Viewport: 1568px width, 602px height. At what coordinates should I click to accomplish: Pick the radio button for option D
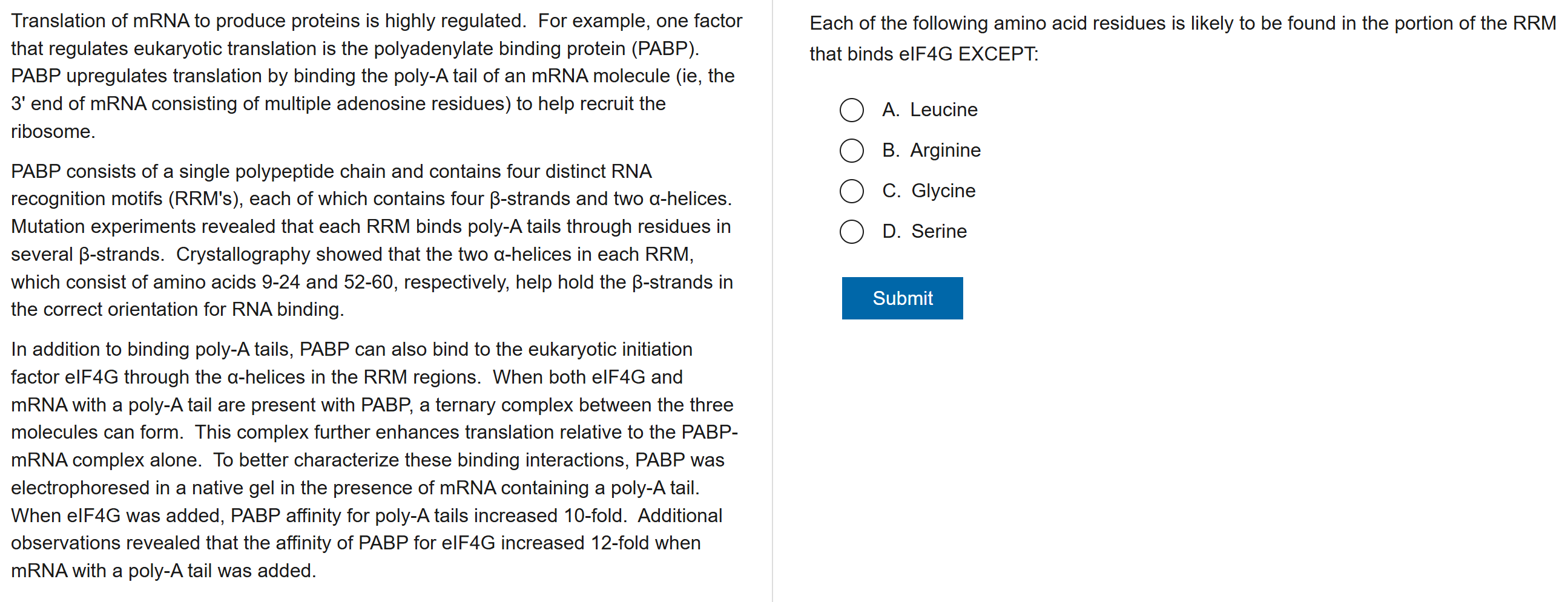coord(851,232)
